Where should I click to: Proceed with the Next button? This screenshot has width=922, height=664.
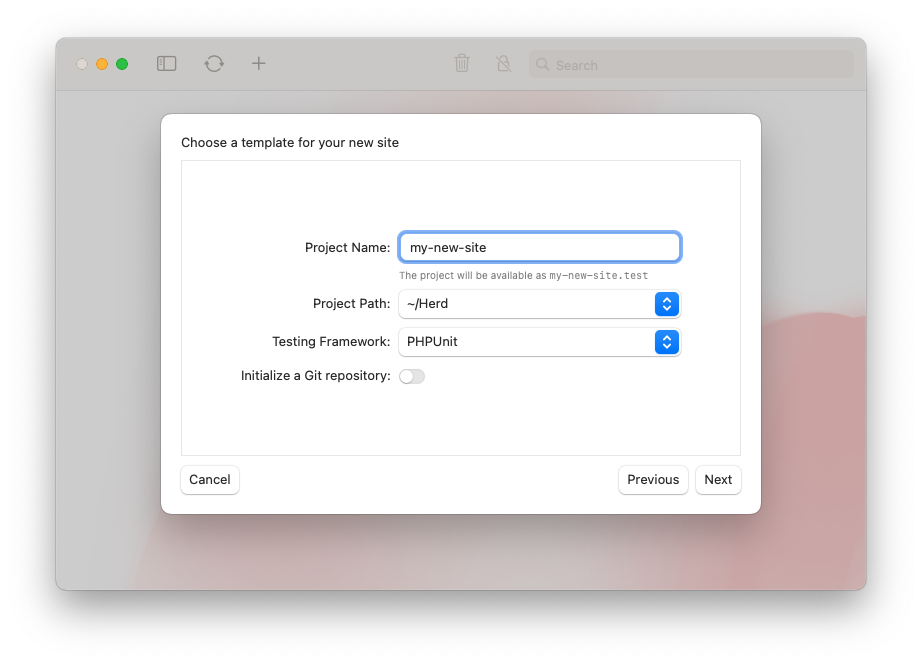(x=718, y=480)
